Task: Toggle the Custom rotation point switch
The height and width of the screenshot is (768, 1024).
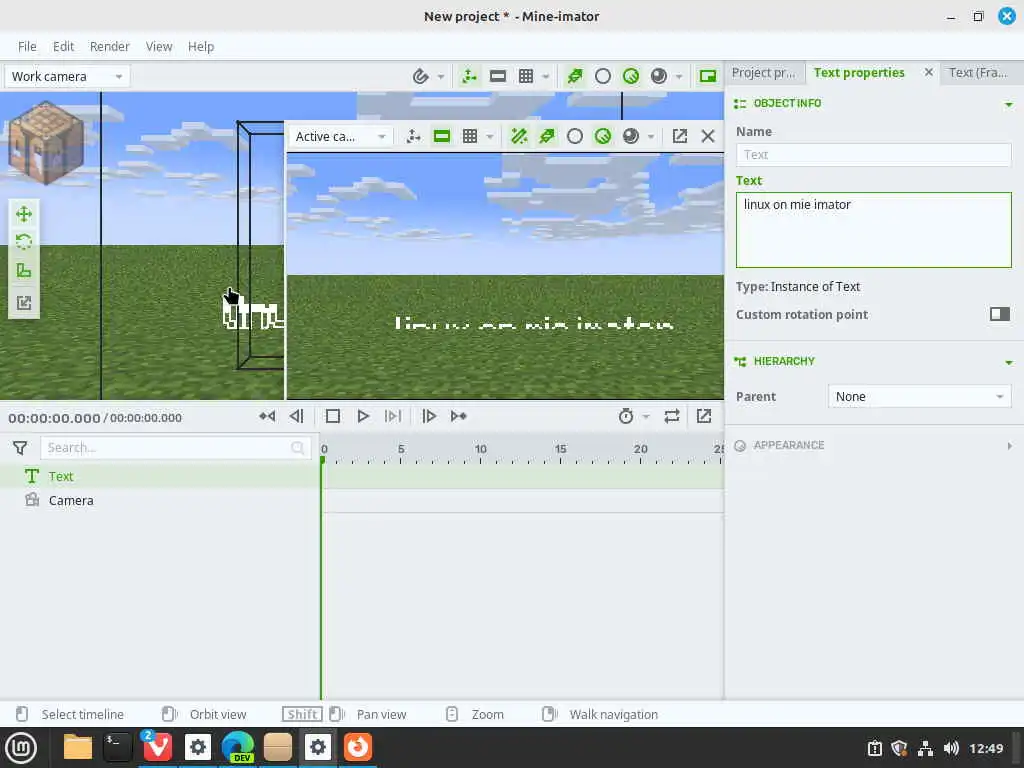Action: [x=1000, y=314]
